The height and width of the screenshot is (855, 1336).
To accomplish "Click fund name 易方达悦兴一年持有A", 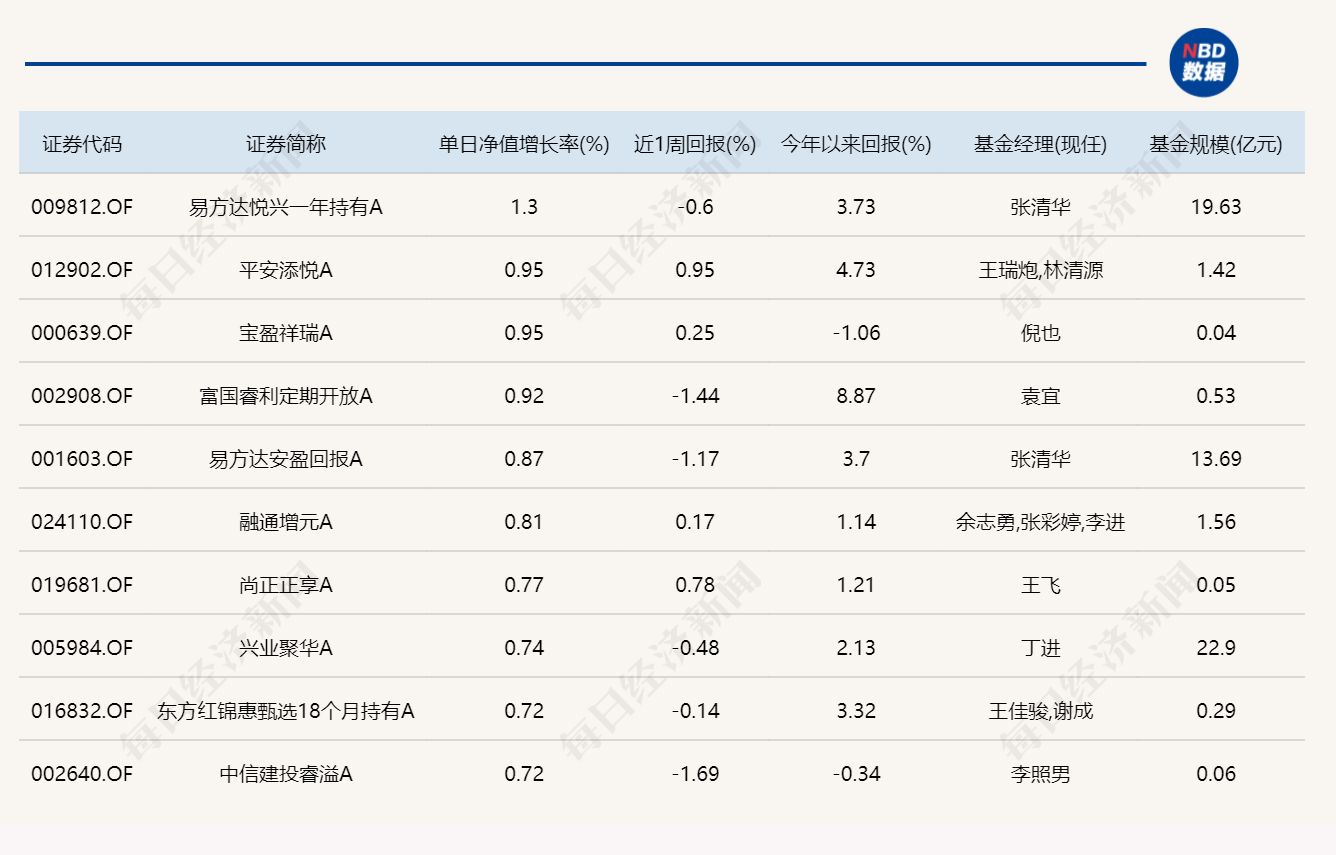I will click(286, 207).
